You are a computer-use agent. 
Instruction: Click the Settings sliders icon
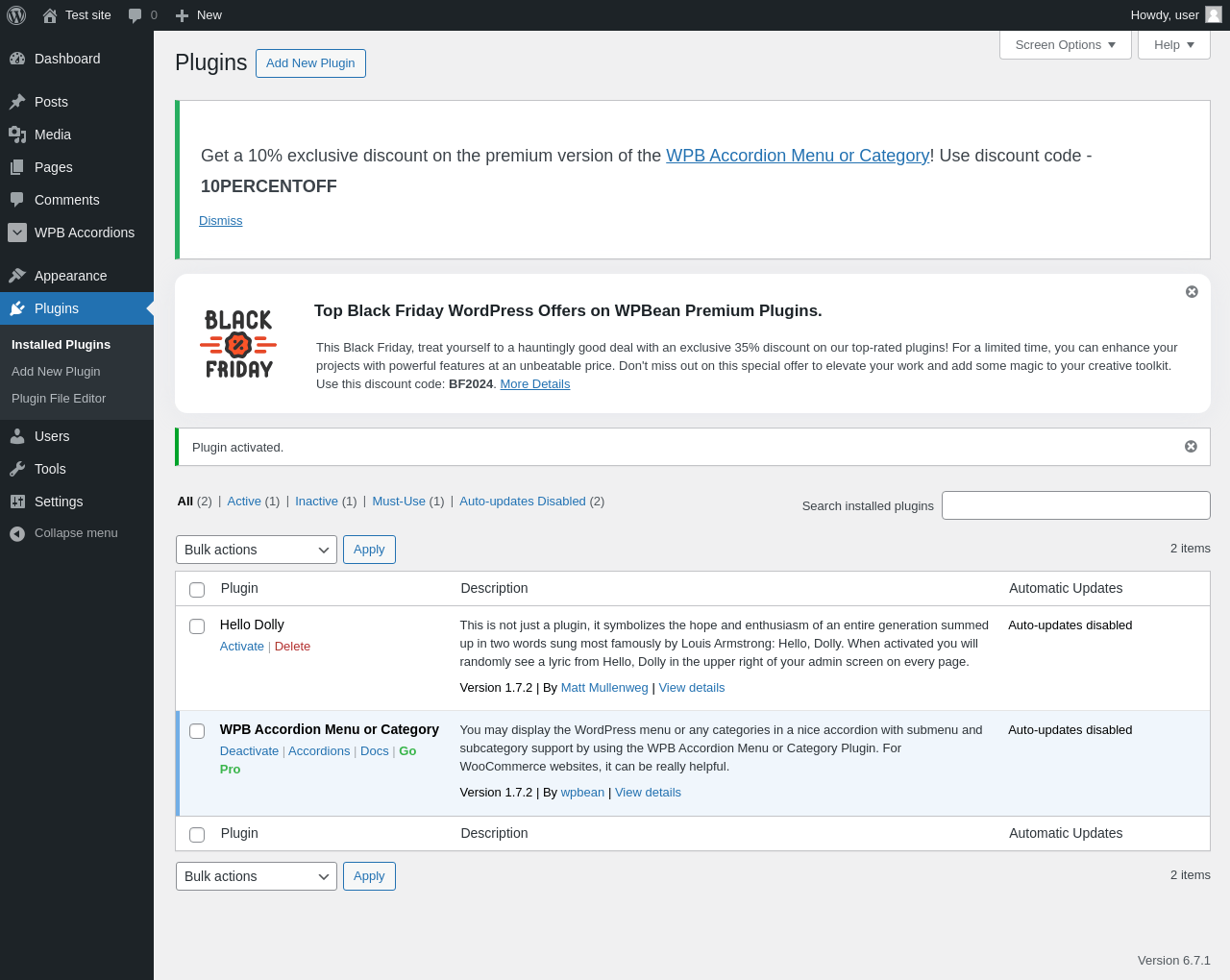point(17,502)
